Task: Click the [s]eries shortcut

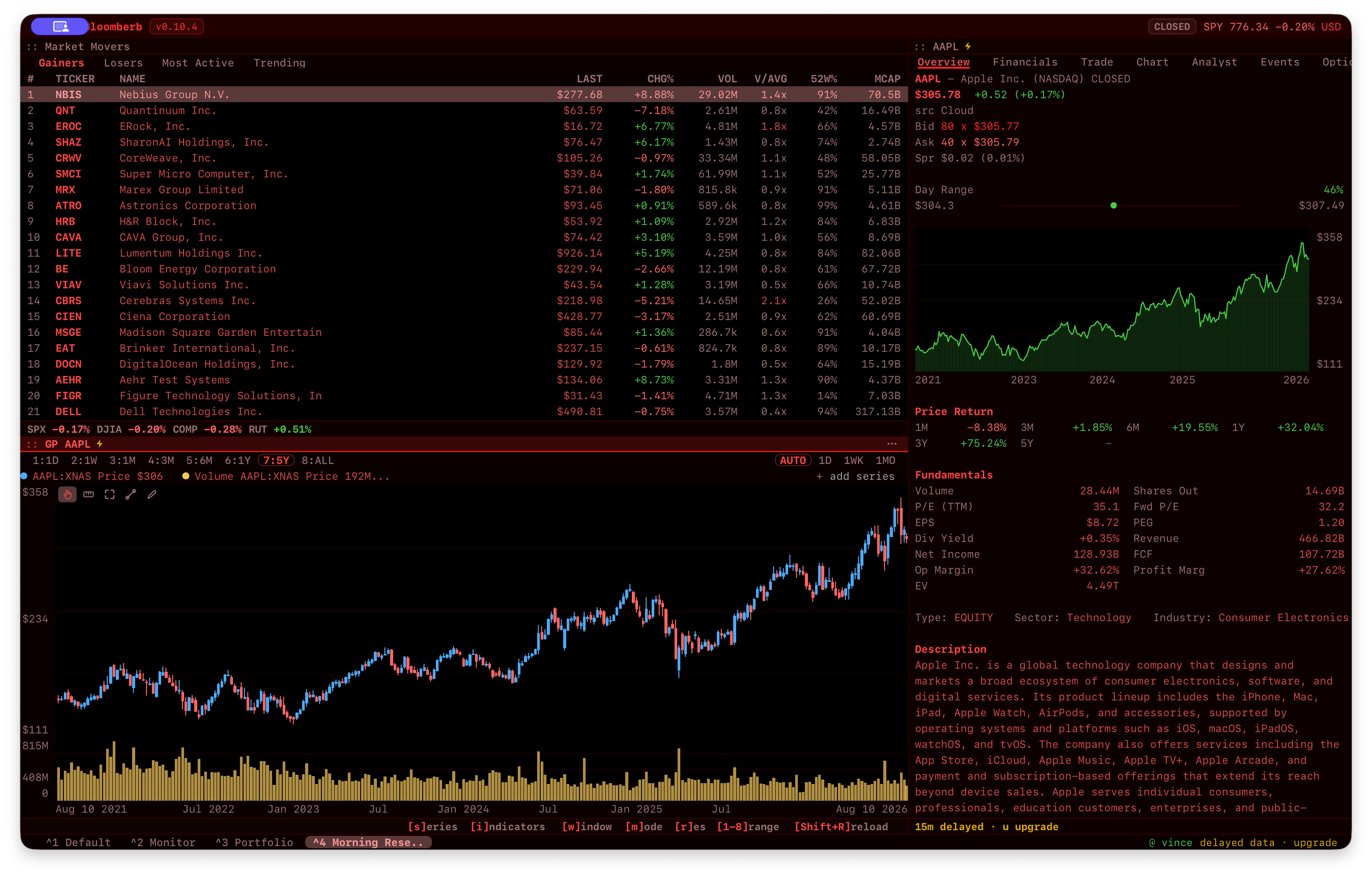Action: point(432,826)
